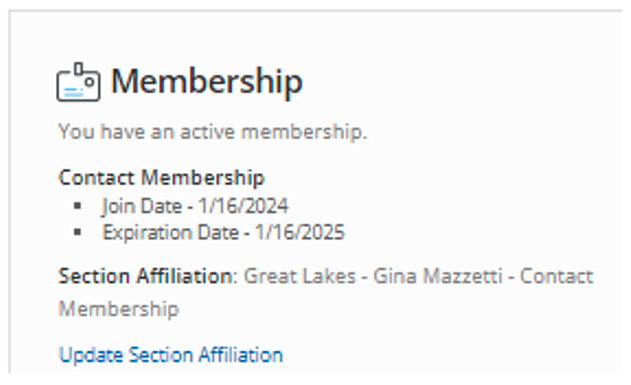Click the wrapped Membership word below Section Affiliation
The height and width of the screenshot is (385, 631).
coord(119,309)
